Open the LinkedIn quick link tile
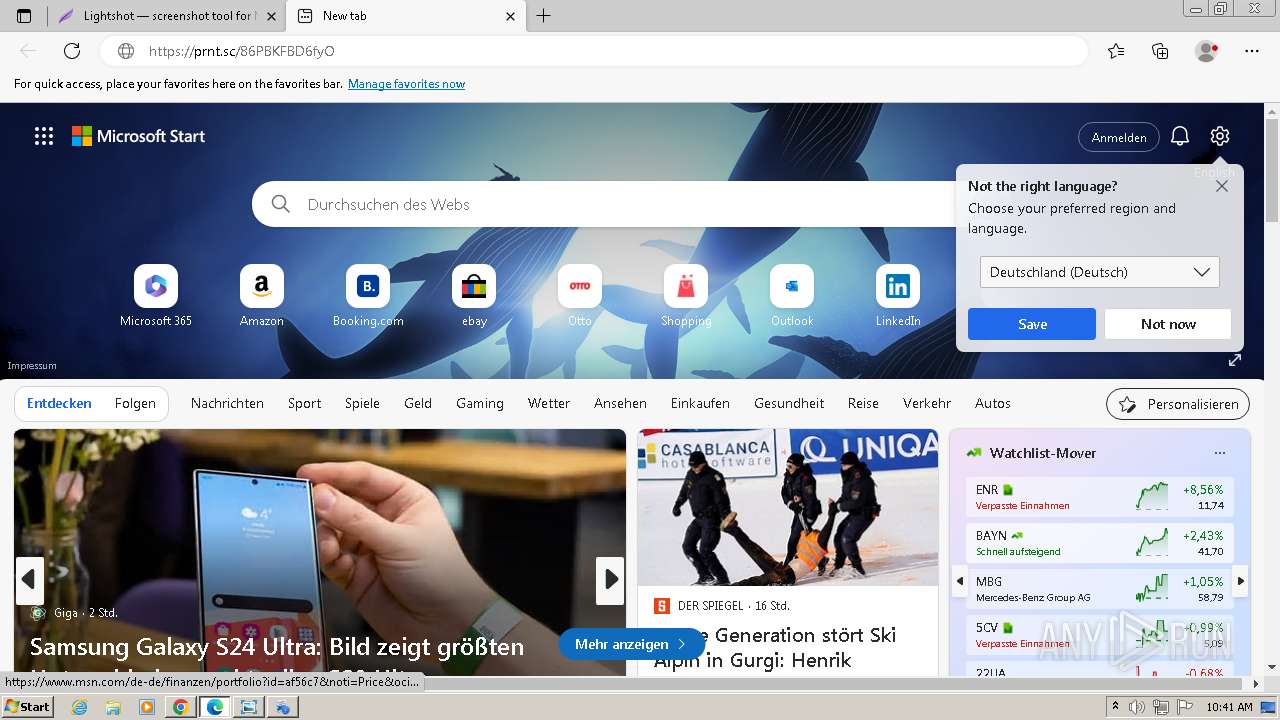1280x720 pixels. pyautogui.click(x=898, y=296)
